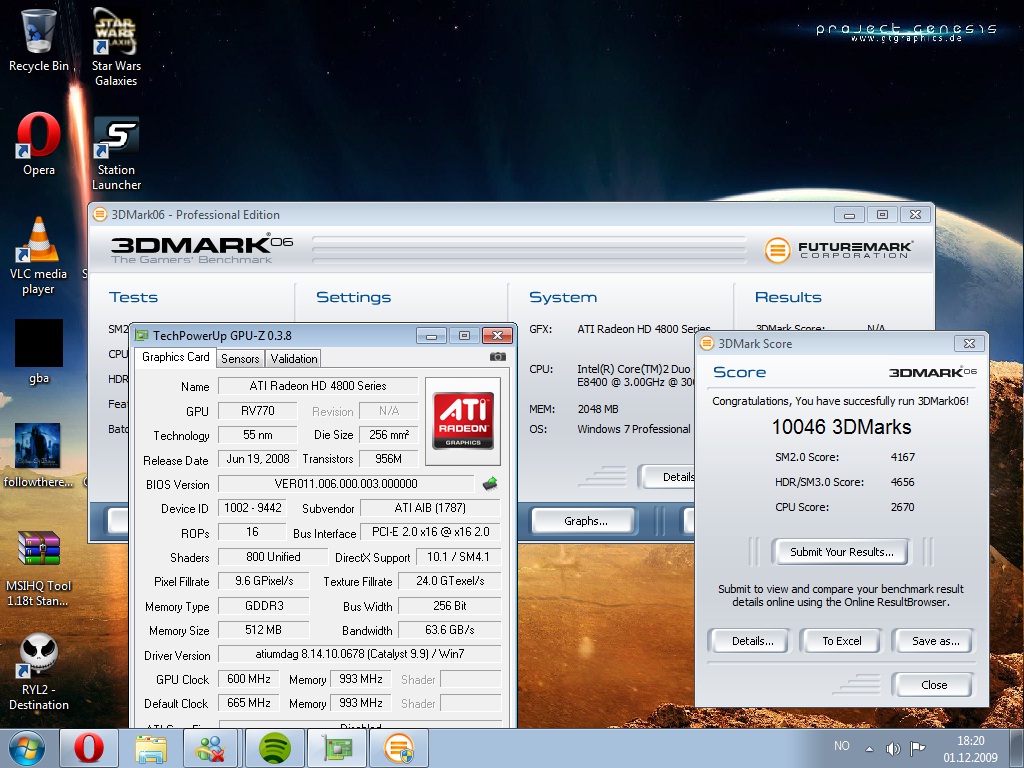Open the gba desktop icon
1024x768 pixels.
(39, 351)
